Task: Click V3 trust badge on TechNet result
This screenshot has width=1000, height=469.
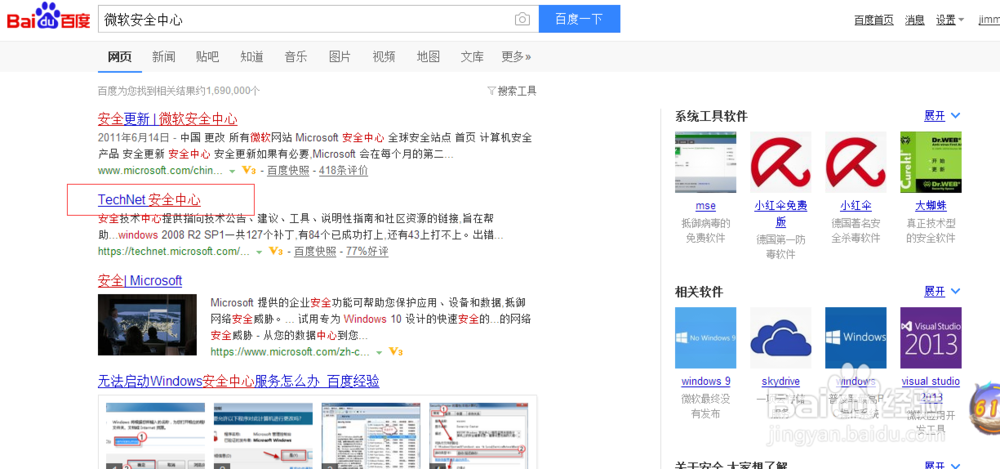Action: [276, 251]
